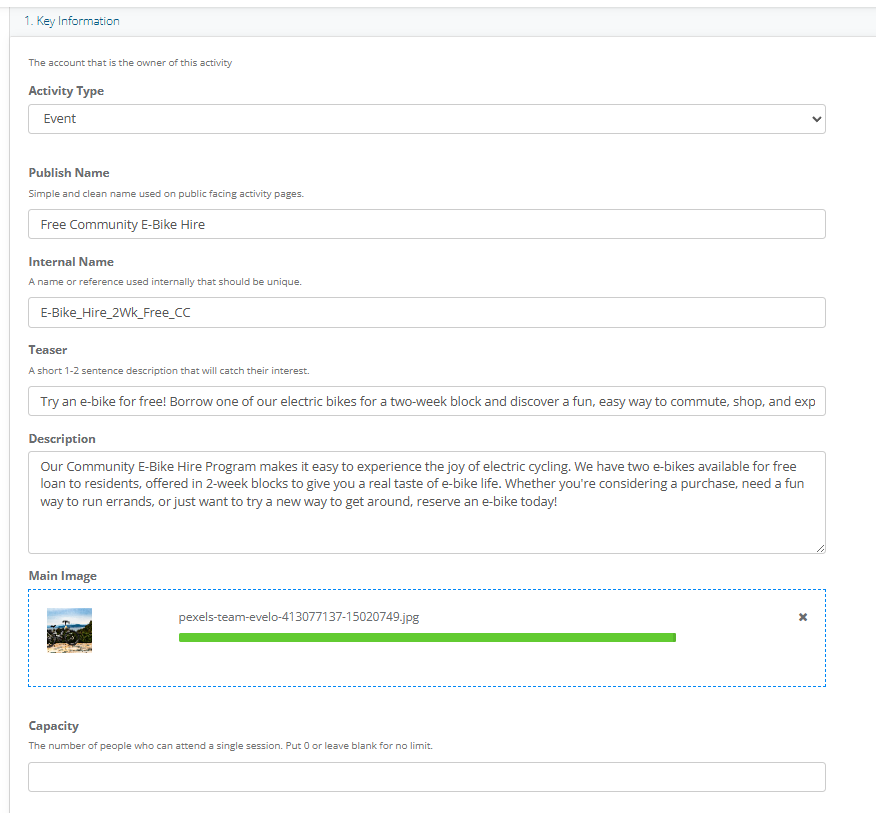Click the Activity Type label
This screenshot has height=813, width=876.
(66, 91)
